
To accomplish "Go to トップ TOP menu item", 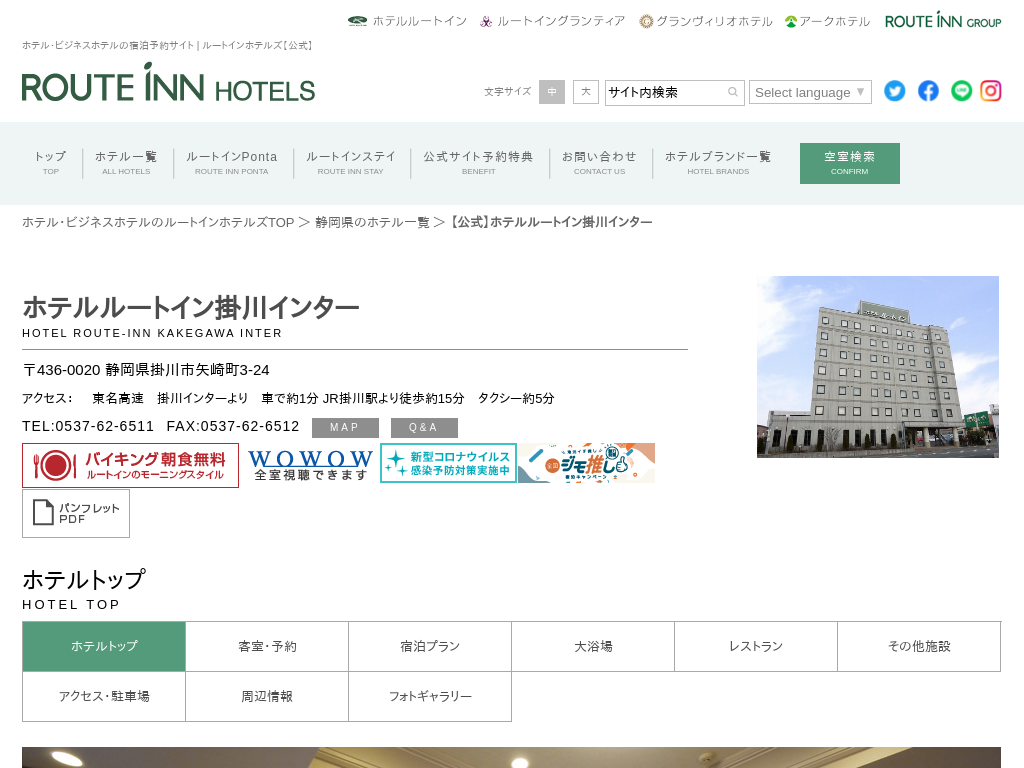I will tap(50, 163).
